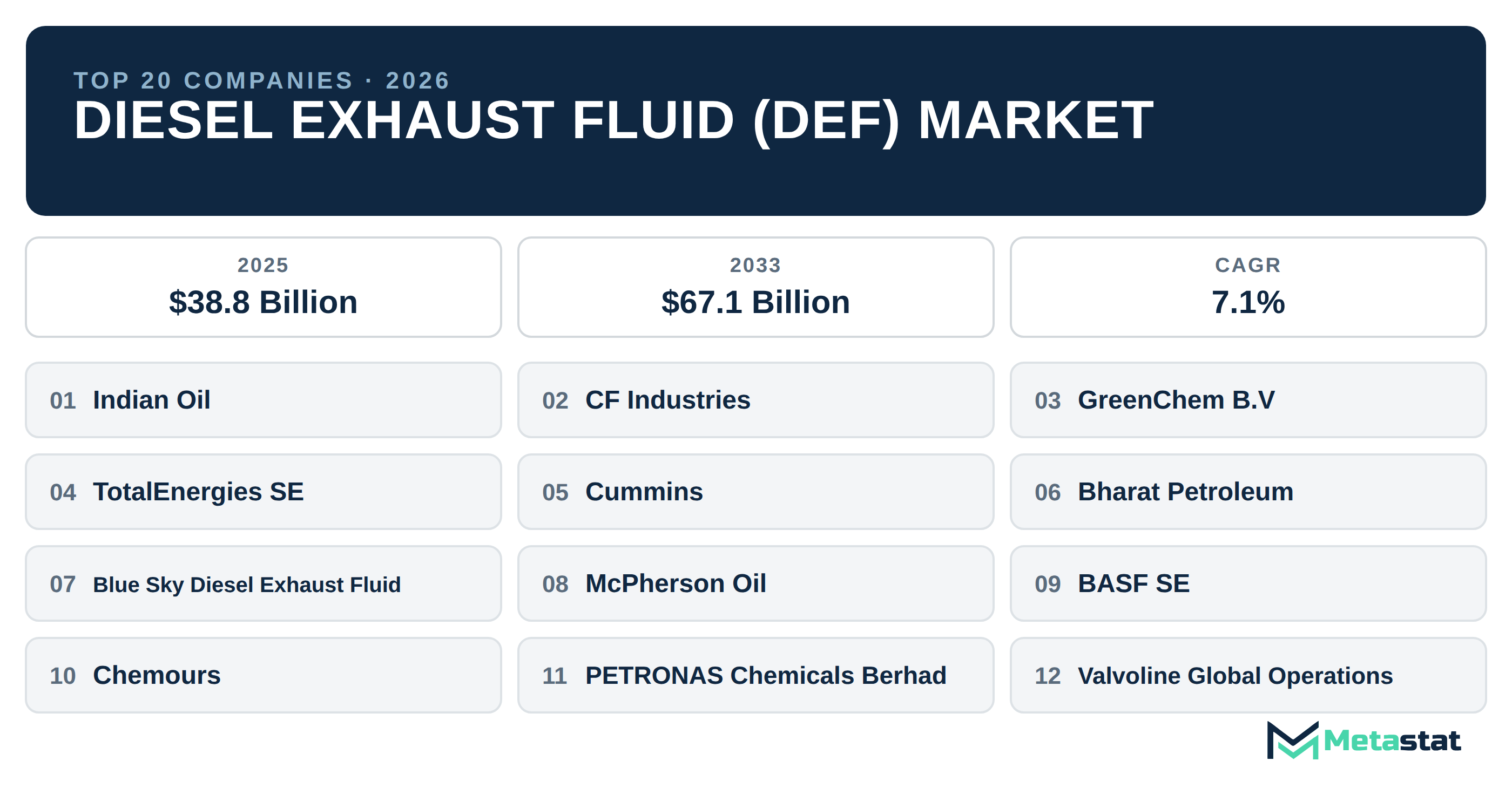
Task: Click the CAGR 7.1% stat box
Action: pyautogui.click(x=1248, y=288)
